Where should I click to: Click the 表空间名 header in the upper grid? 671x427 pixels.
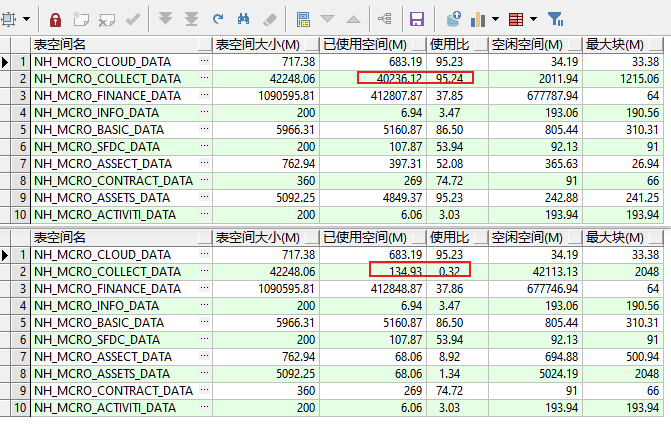(x=121, y=44)
